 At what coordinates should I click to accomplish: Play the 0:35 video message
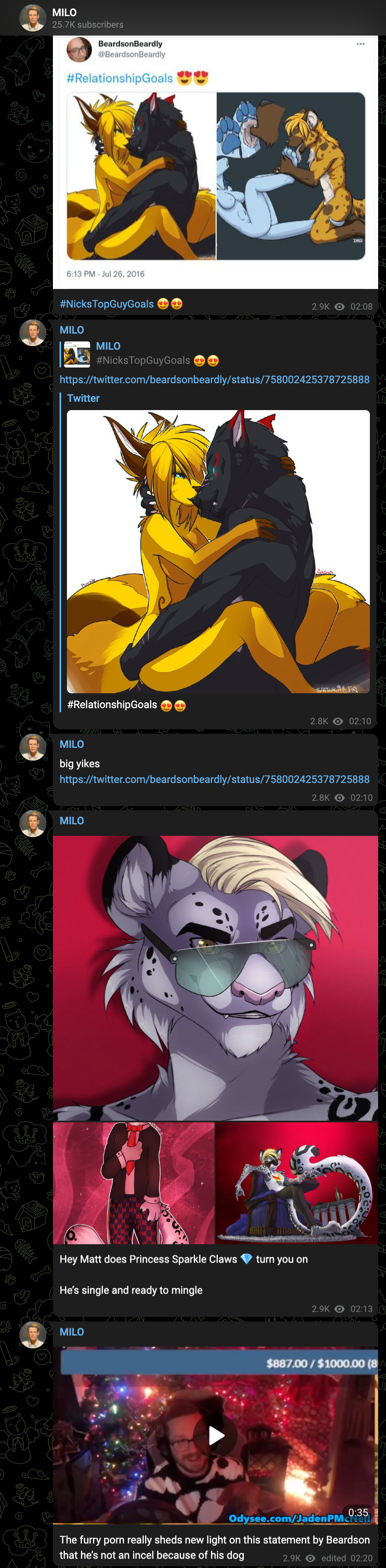pos(216,1436)
